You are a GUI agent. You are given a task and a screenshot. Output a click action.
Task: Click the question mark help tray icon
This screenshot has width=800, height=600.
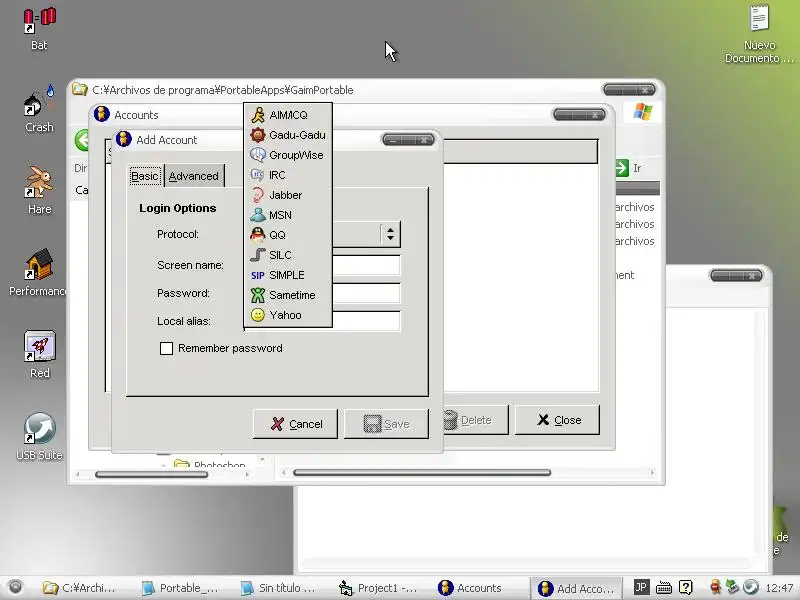click(x=686, y=588)
